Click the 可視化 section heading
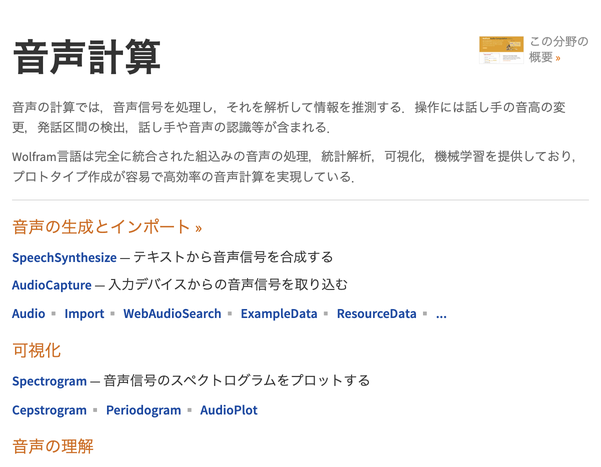 [x=37, y=350]
